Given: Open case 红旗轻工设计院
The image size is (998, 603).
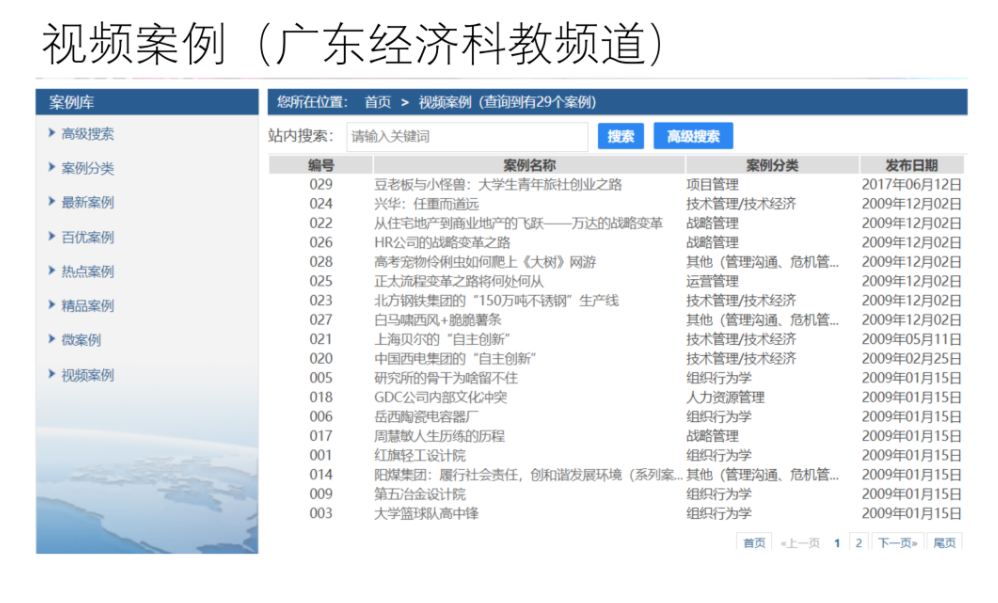Looking at the screenshot, I should [x=419, y=455].
